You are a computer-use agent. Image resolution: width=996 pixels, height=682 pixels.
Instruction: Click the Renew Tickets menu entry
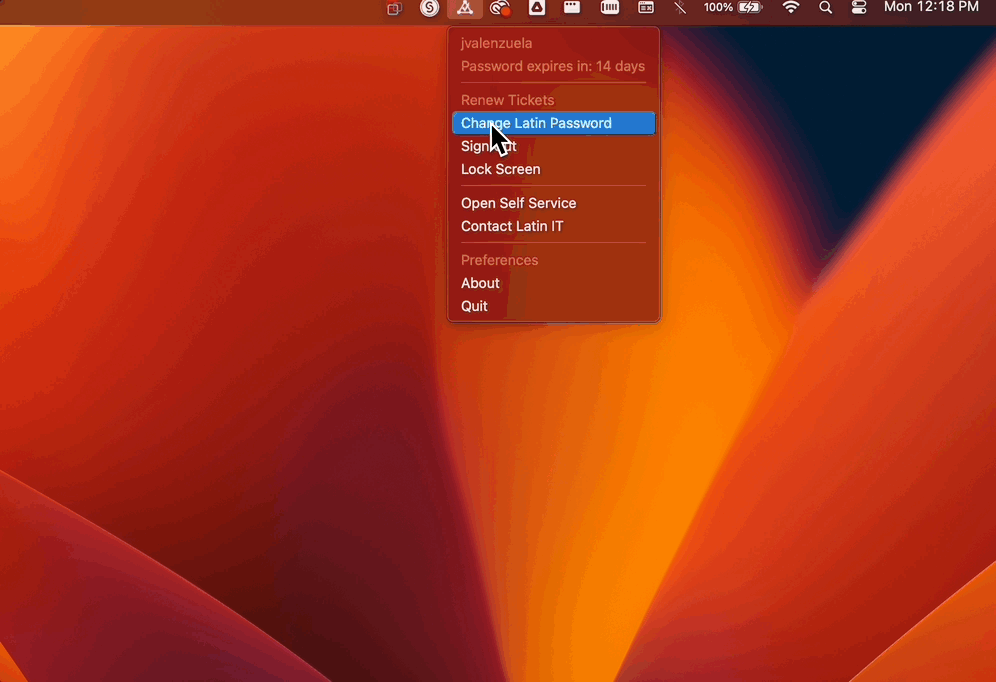tap(508, 100)
